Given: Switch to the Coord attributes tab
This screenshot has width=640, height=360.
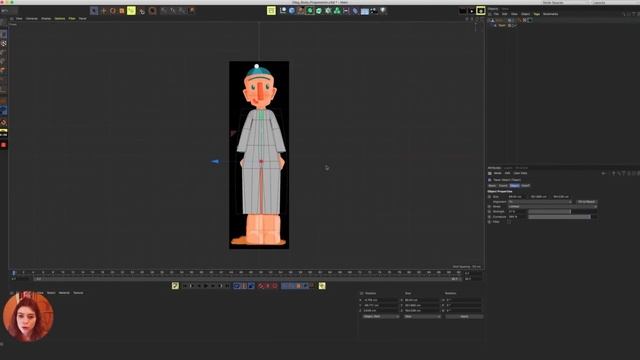Looking at the screenshot, I should (x=503, y=186).
